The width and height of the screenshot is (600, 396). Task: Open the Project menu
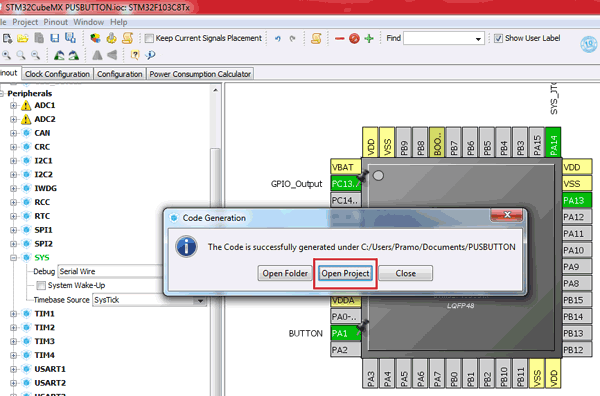[x=25, y=22]
